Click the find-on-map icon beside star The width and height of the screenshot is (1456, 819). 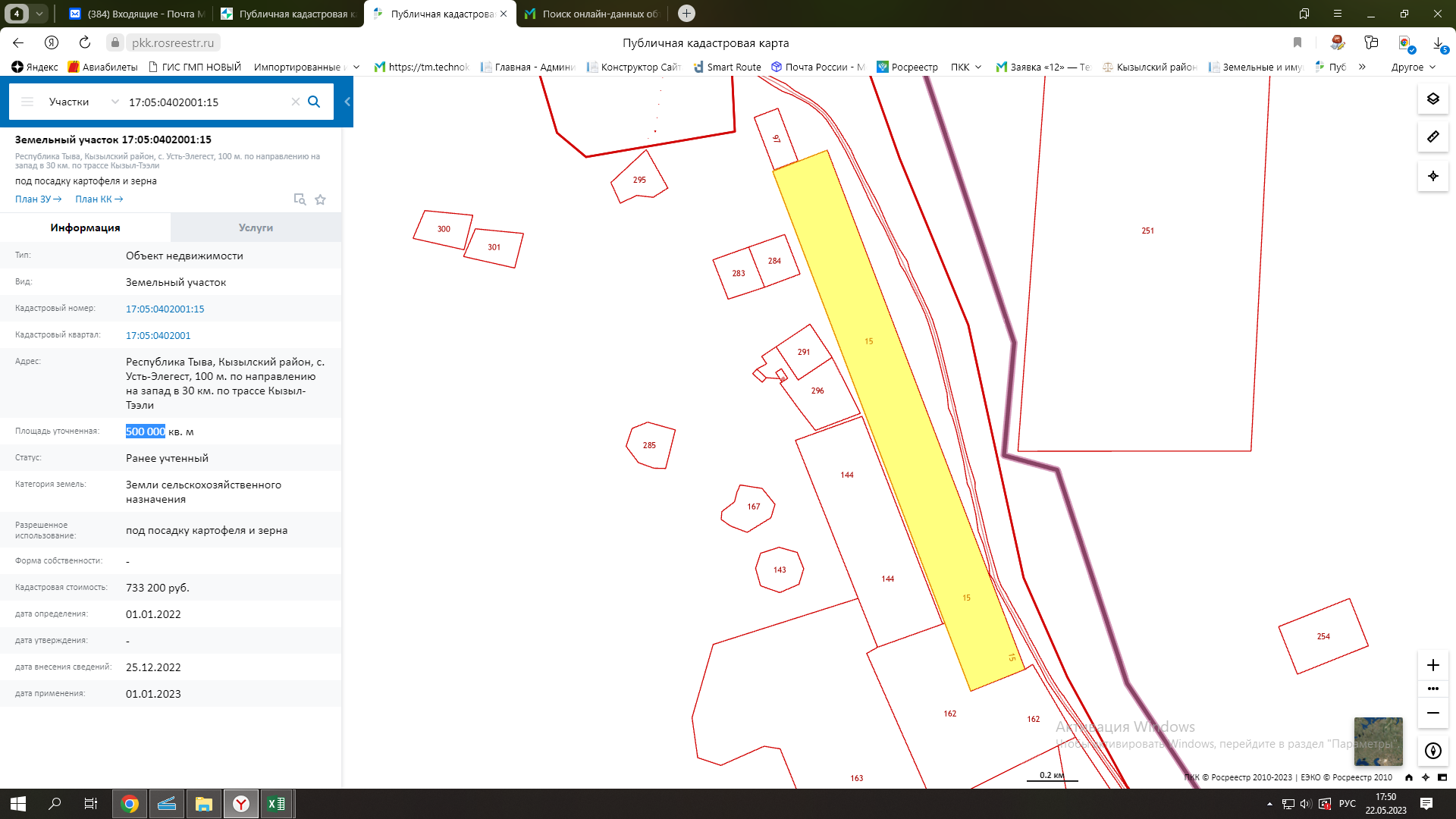[x=300, y=199]
